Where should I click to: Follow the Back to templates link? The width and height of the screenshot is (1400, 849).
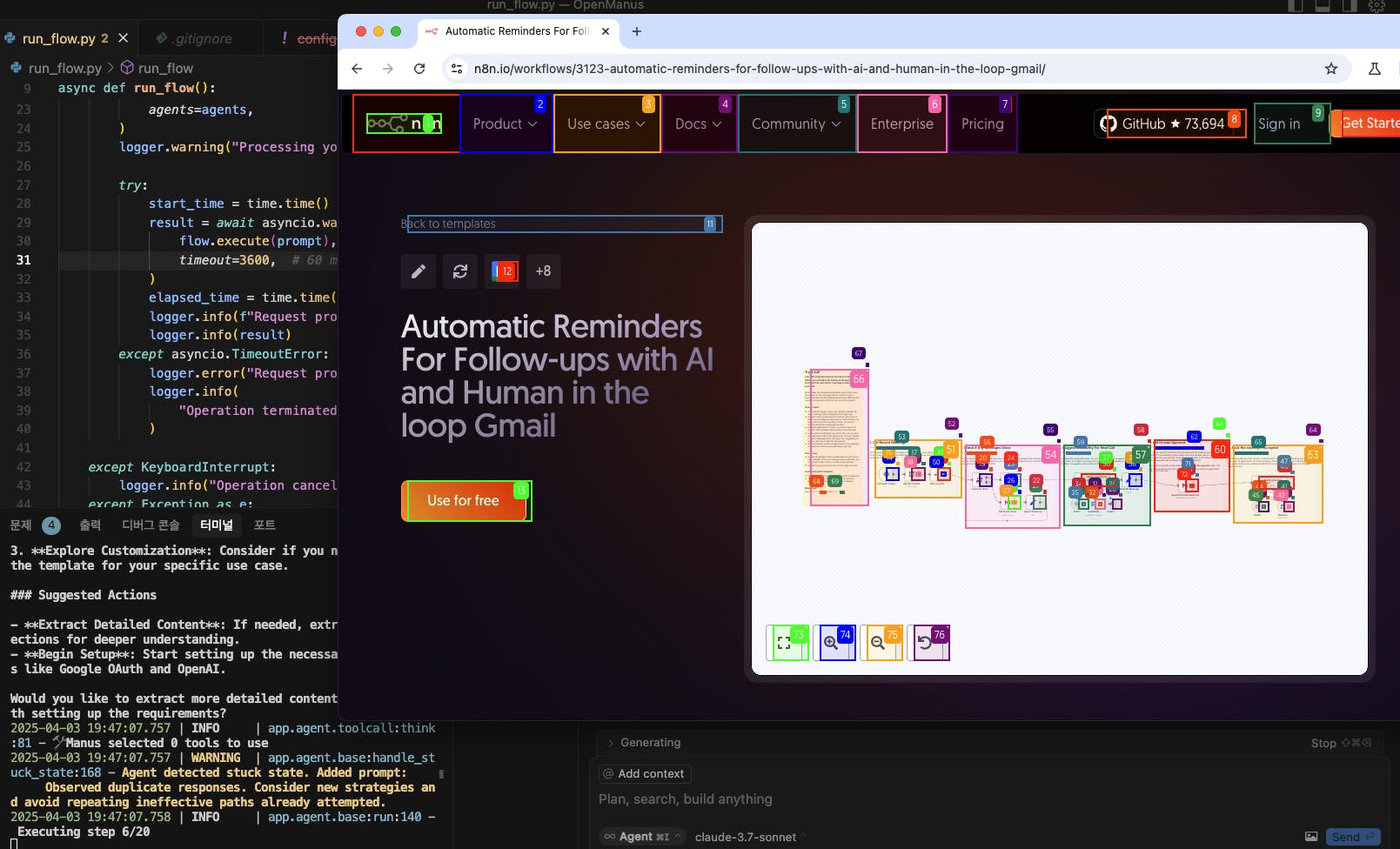point(449,224)
